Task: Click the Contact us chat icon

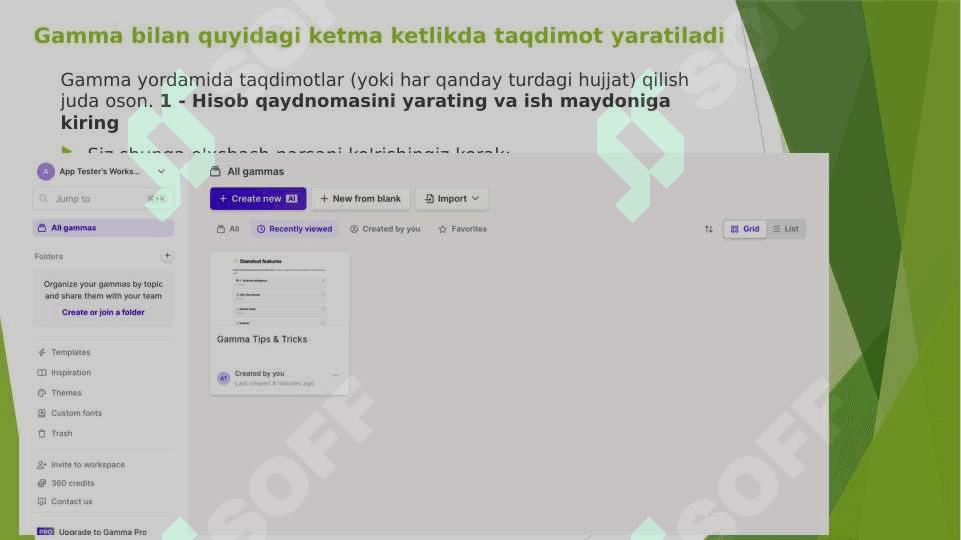Action: click(42, 501)
